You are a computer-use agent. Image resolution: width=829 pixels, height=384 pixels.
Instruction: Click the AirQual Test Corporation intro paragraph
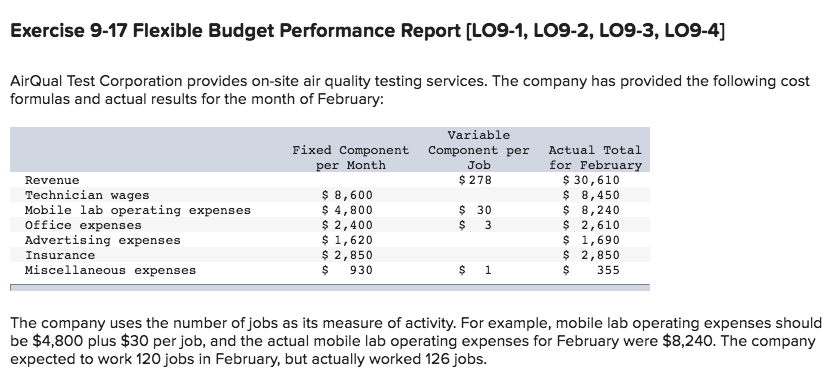click(x=410, y=90)
